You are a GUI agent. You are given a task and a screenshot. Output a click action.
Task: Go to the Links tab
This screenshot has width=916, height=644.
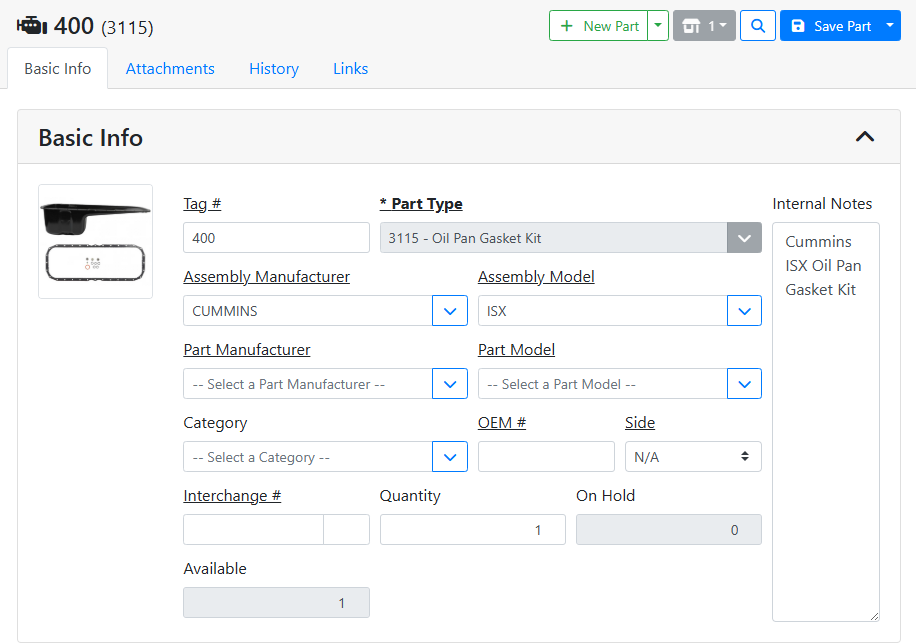tap(350, 69)
